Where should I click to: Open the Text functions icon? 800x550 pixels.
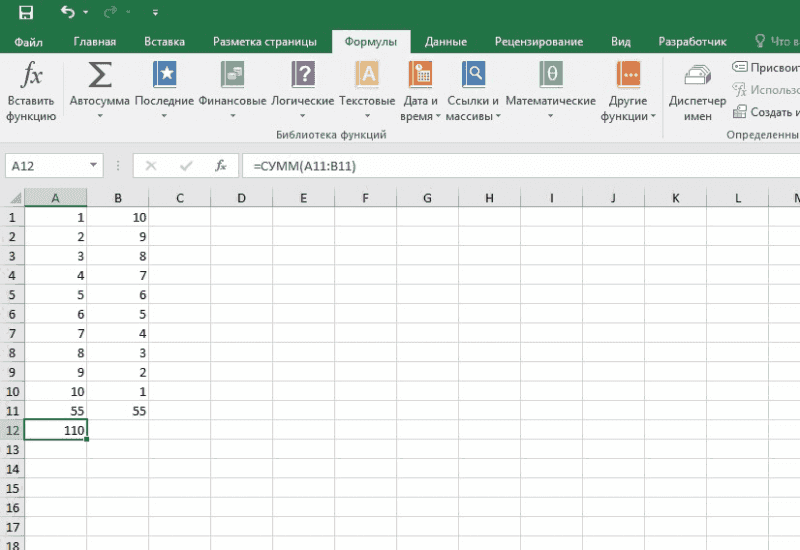coord(367,76)
